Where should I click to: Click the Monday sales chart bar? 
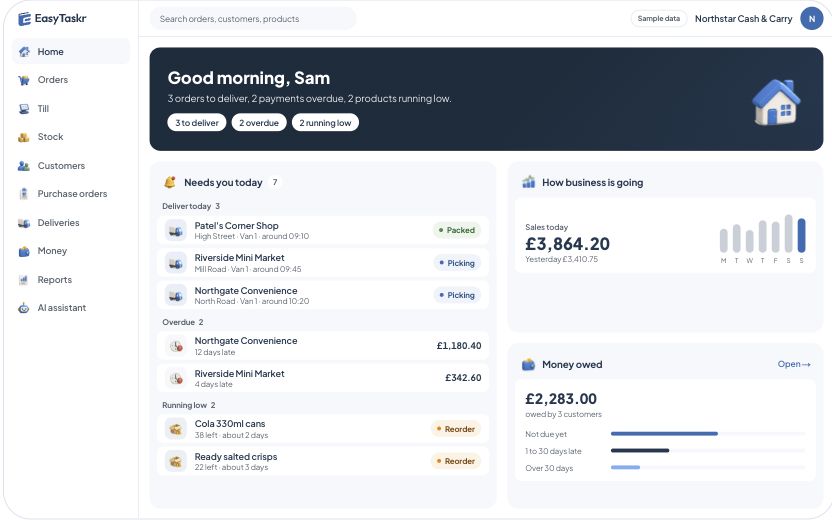pos(724,240)
